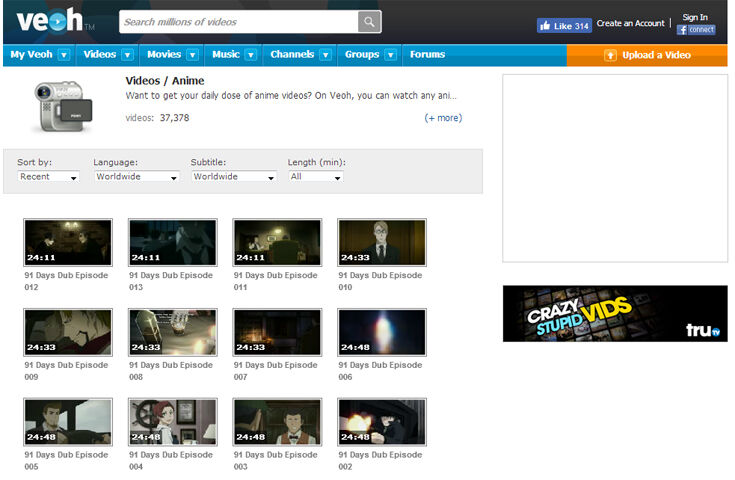Click title 91 Days Dub Episode 002
Viewport: 735px width, 480px height.
click(x=380, y=461)
